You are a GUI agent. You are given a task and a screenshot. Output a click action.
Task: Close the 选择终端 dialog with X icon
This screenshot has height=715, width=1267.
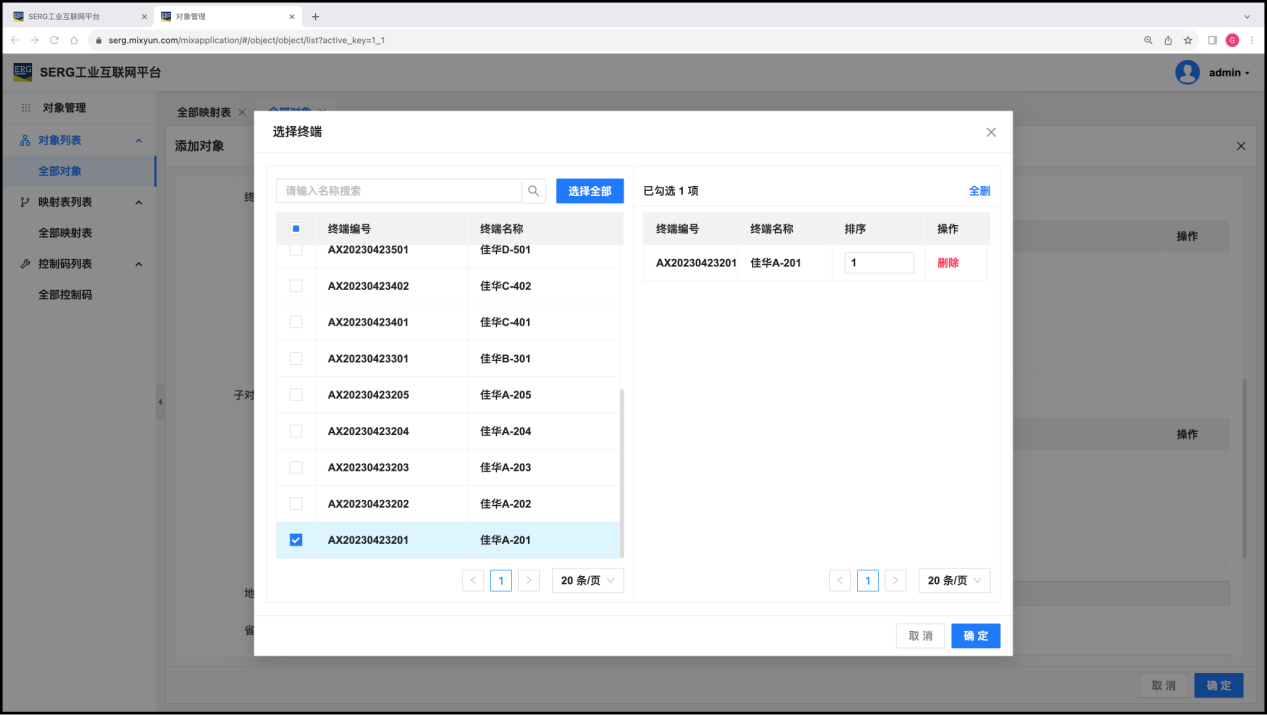(991, 132)
